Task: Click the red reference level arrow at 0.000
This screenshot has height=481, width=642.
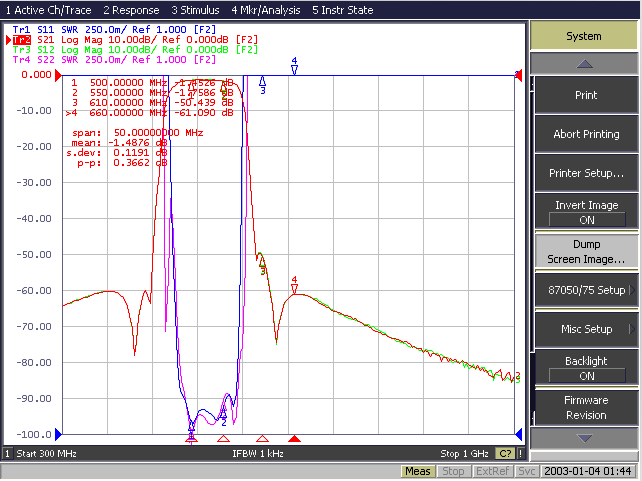Action: [58, 75]
